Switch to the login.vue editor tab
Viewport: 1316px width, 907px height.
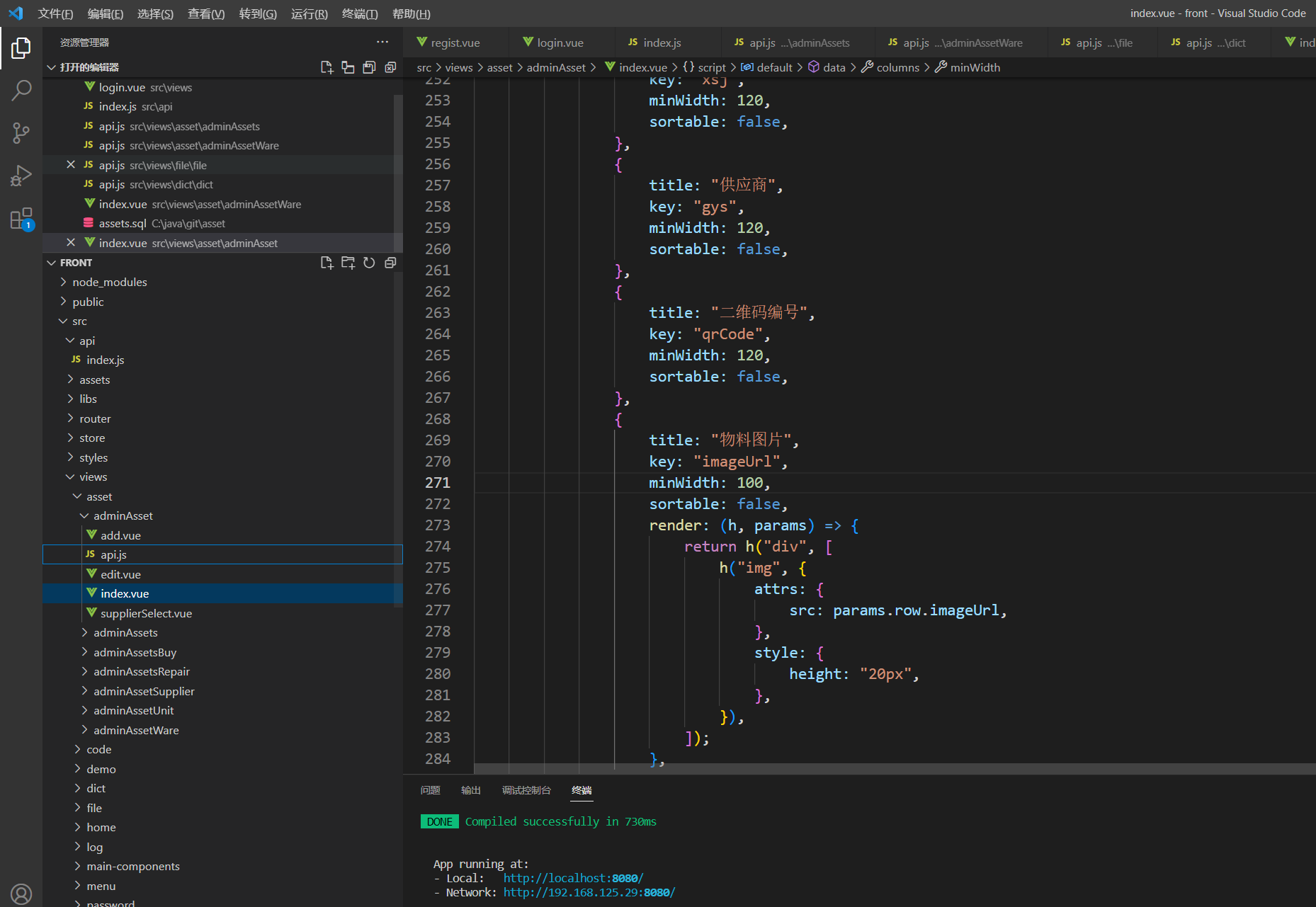click(x=560, y=42)
